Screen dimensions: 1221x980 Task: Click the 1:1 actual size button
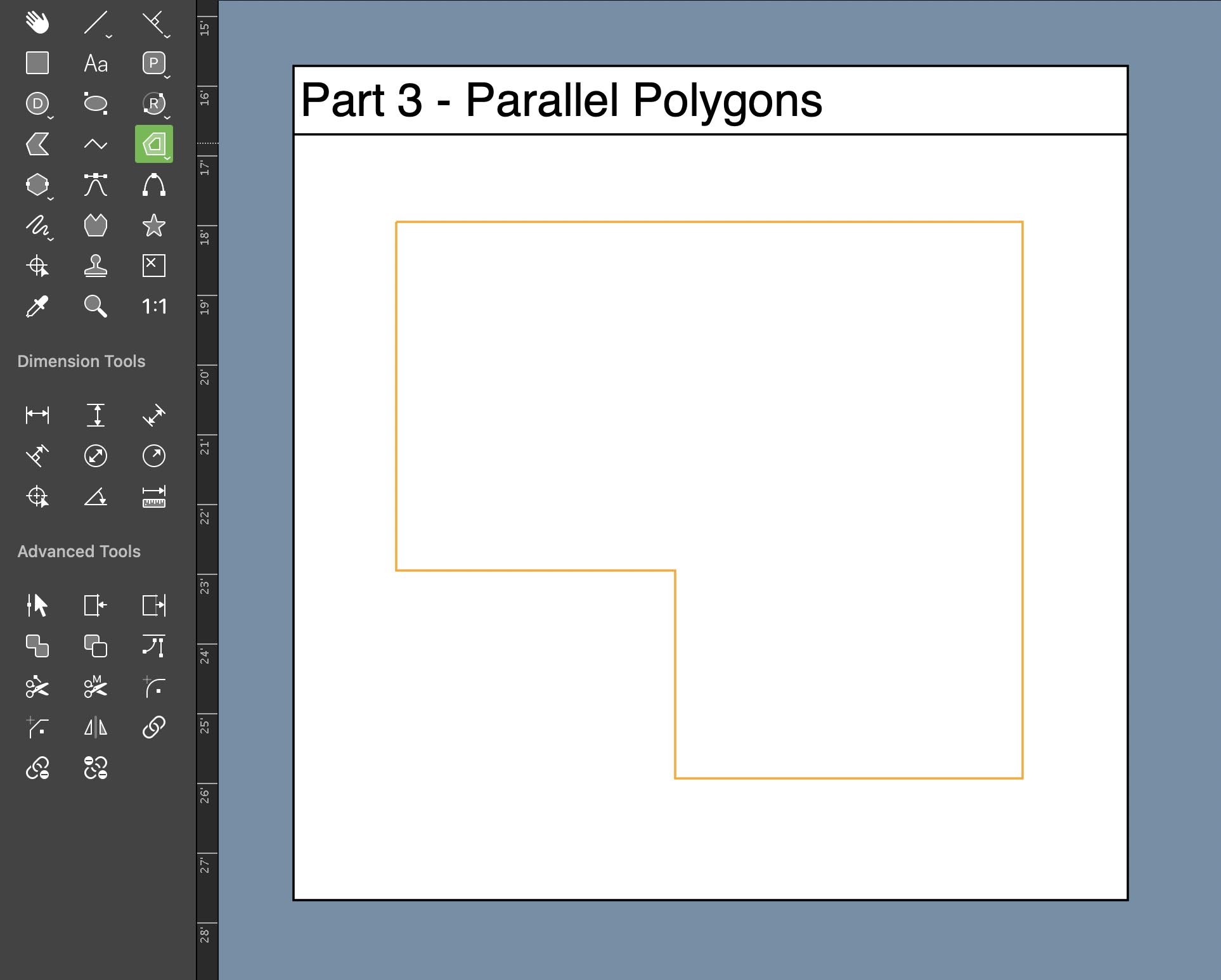point(154,307)
